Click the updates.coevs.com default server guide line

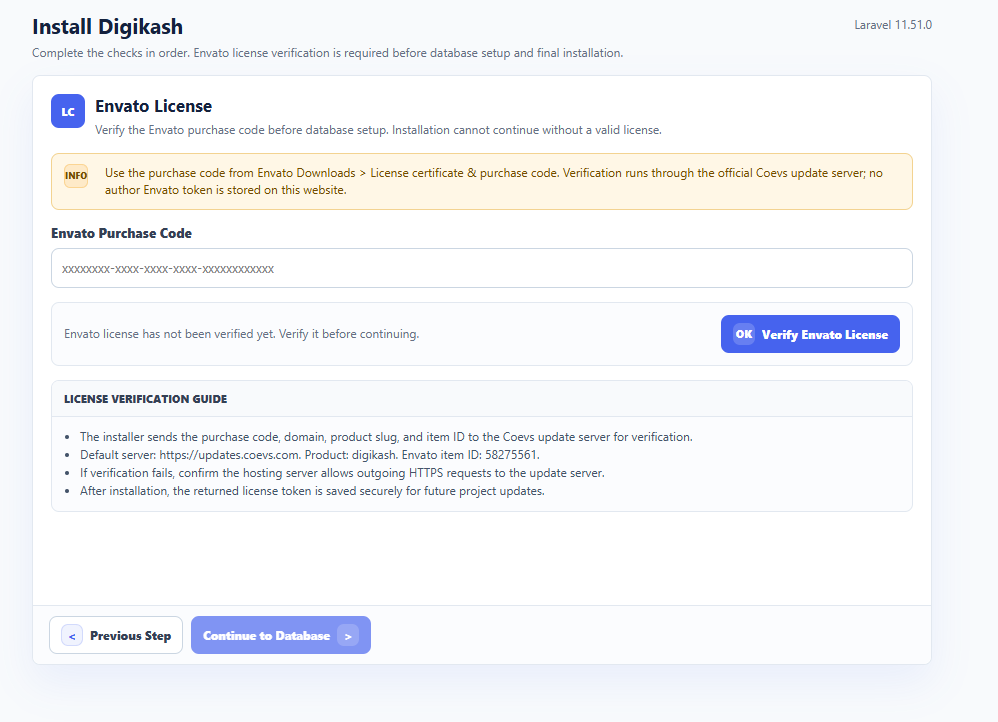(x=310, y=455)
